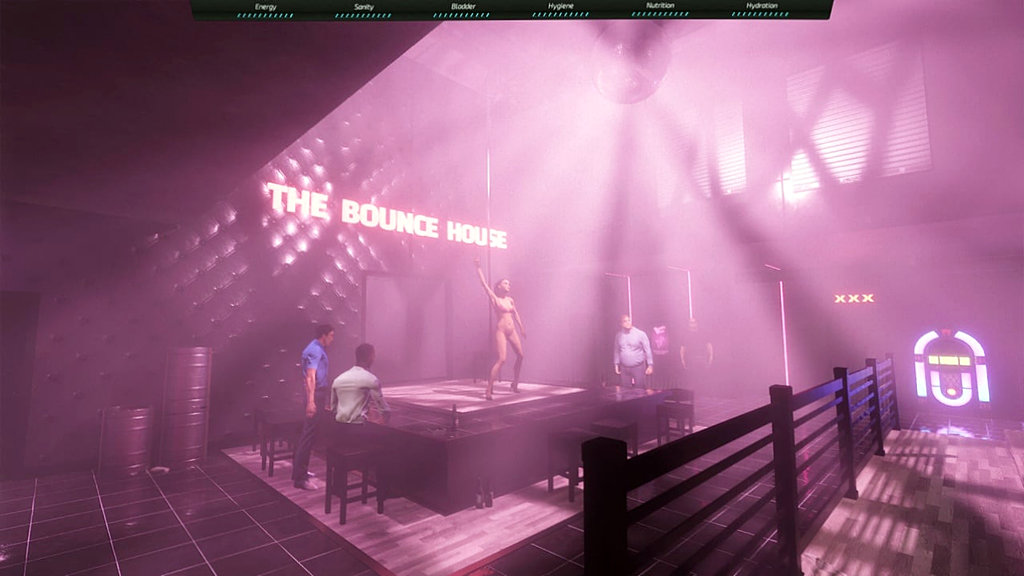Click the tall stacked metal barrel
Screen dimensions: 1024x576
(187, 406)
